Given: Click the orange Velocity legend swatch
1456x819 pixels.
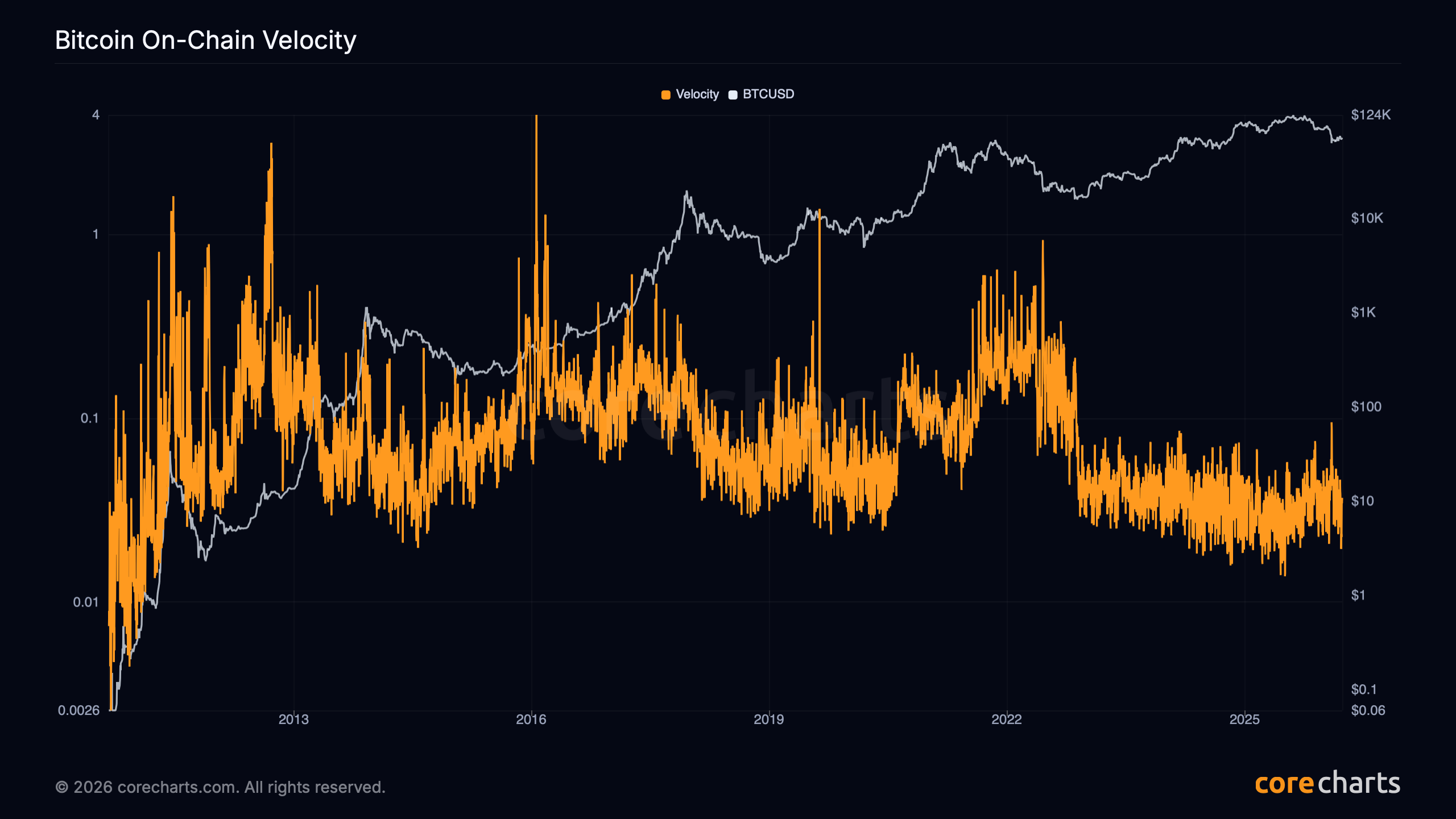Looking at the screenshot, I should (666, 95).
